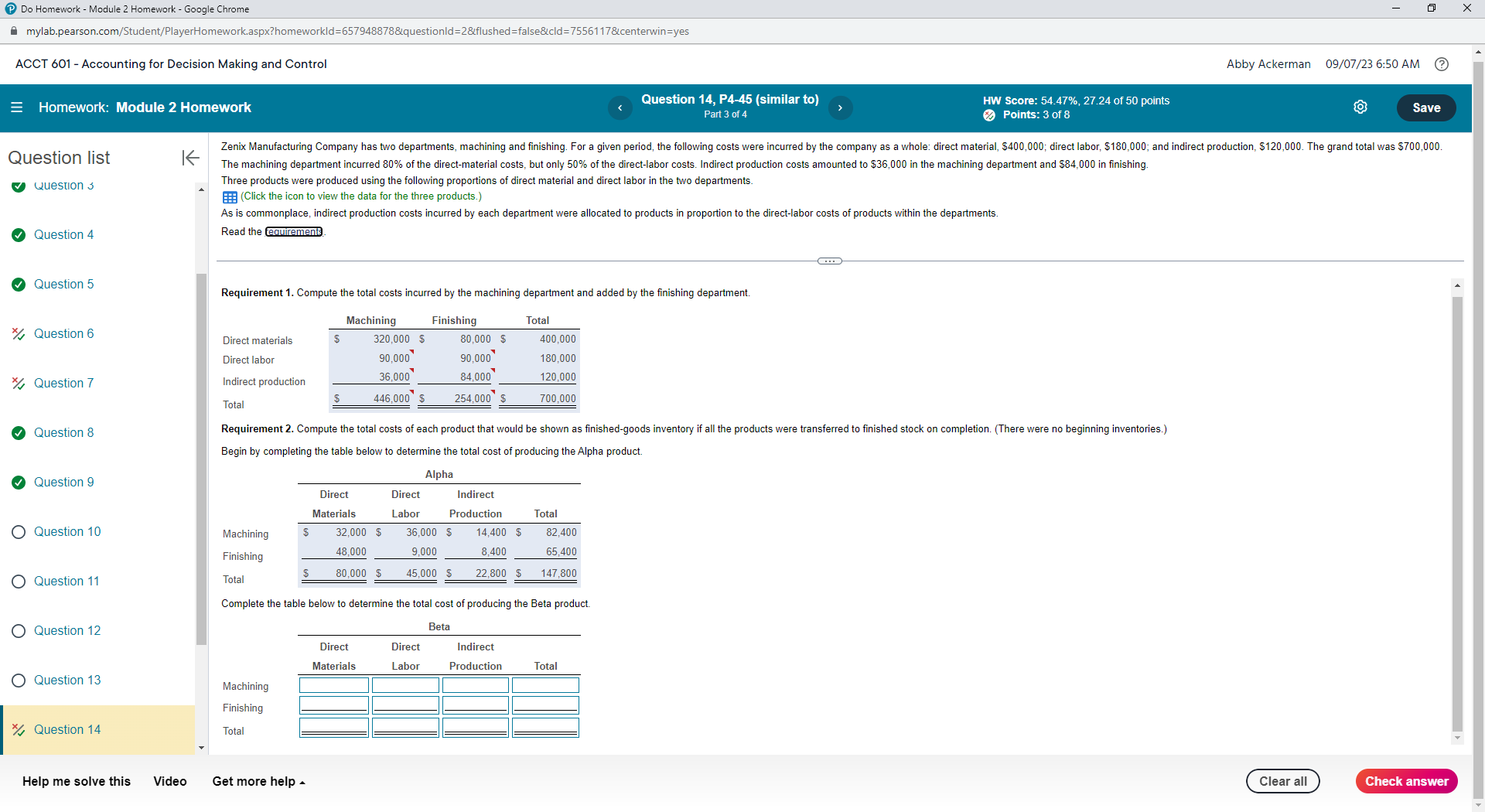Click the data link text for three products
The height and width of the screenshot is (812, 1485).
pyautogui.click(x=361, y=196)
